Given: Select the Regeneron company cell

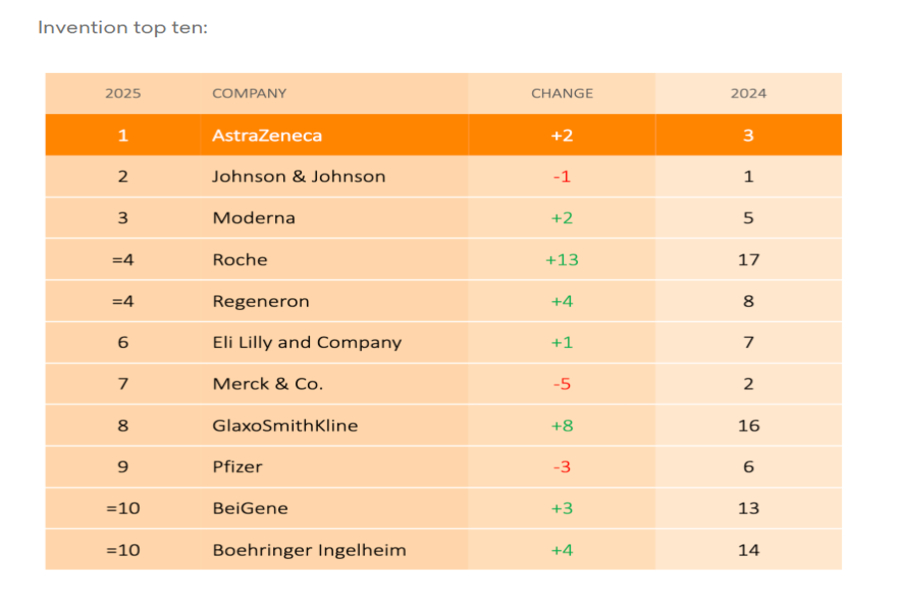Looking at the screenshot, I should (x=260, y=301).
